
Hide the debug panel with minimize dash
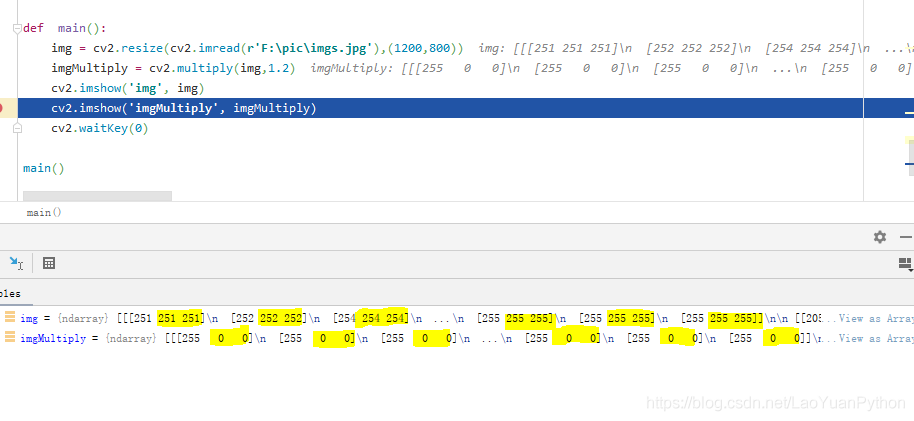click(x=905, y=237)
